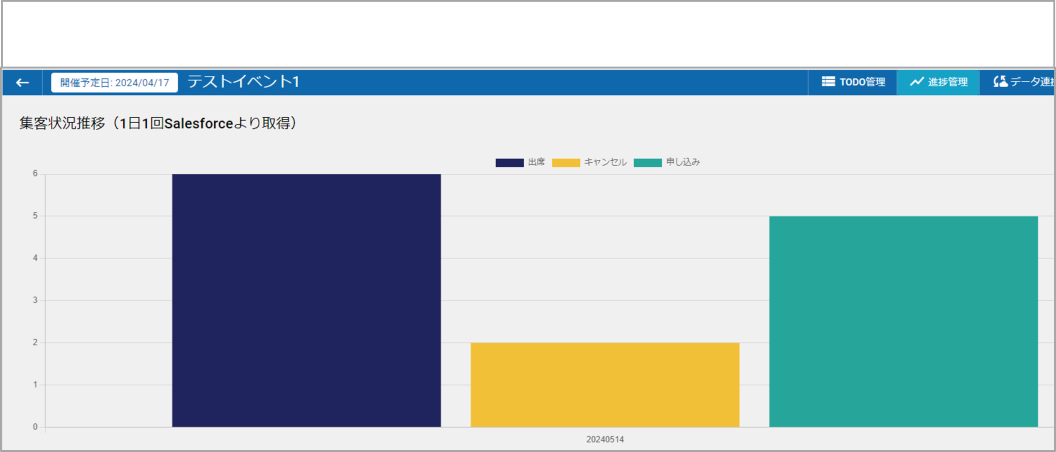Click the データ連携 sync icon
Image resolution: width=1056 pixels, height=452 pixels.
(1000, 82)
